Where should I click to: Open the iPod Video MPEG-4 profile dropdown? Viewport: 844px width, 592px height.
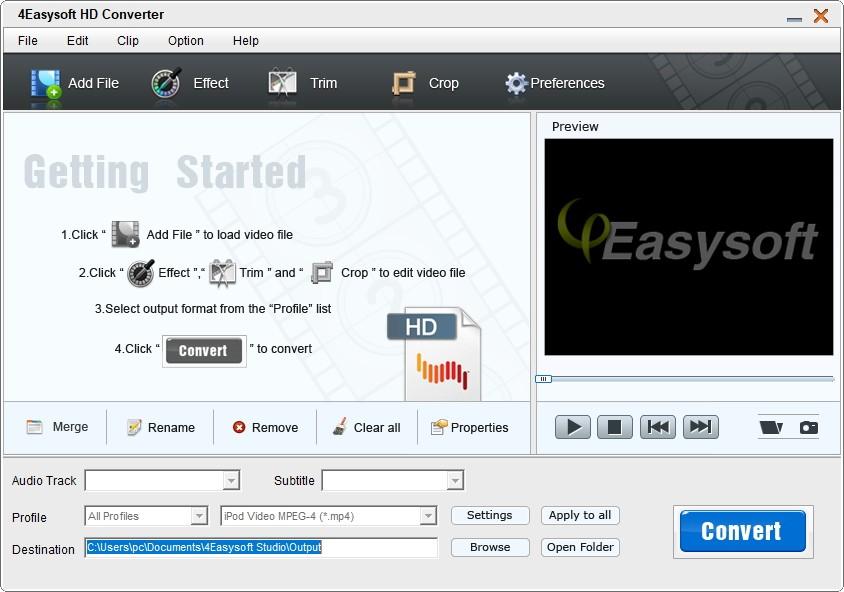pyautogui.click(x=428, y=516)
